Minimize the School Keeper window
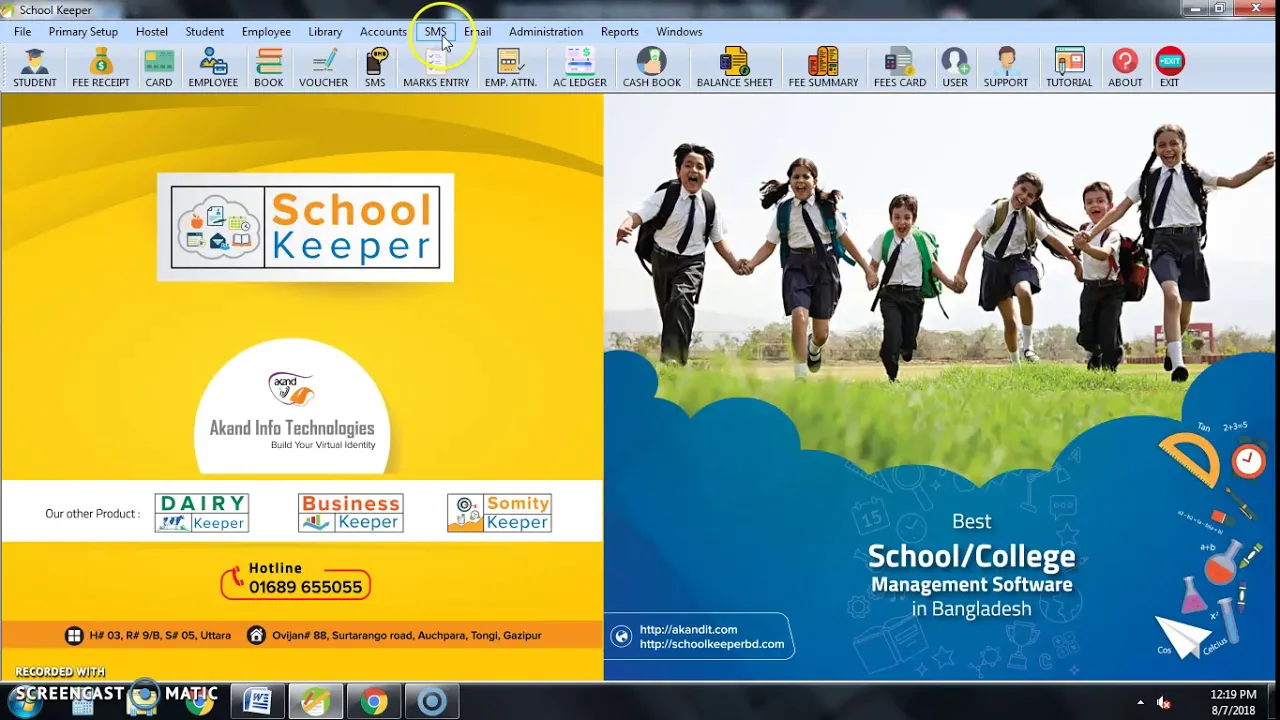This screenshot has width=1280, height=720. coord(1194,8)
